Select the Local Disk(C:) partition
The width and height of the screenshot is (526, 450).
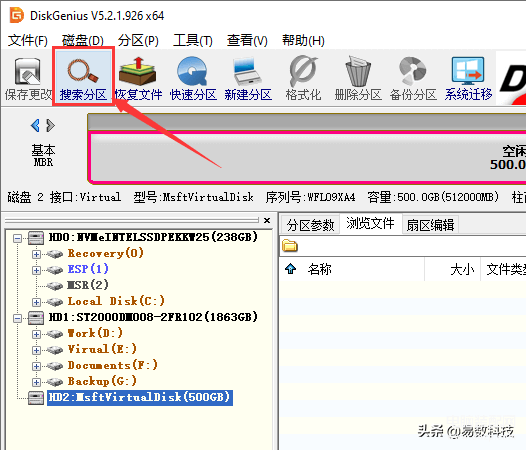[x=116, y=301]
